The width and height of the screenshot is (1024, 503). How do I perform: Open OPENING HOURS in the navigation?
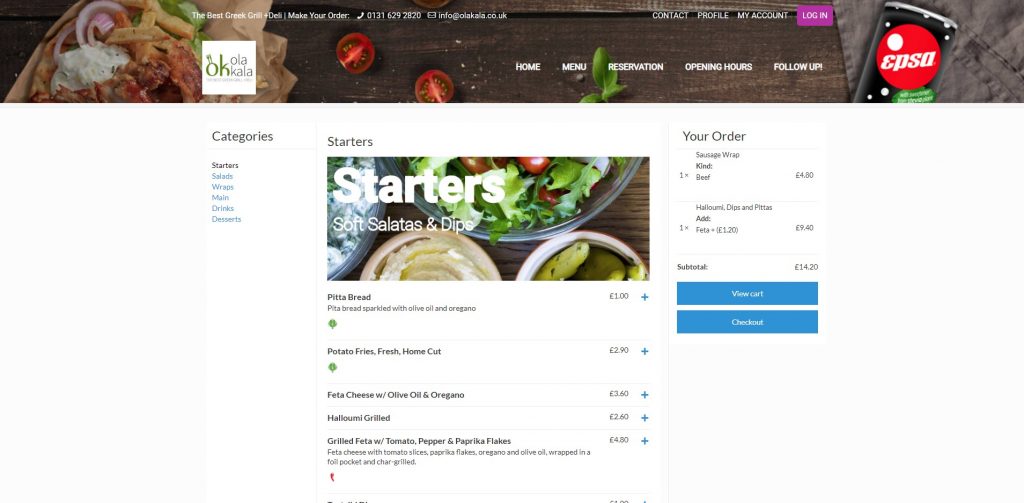click(x=718, y=67)
